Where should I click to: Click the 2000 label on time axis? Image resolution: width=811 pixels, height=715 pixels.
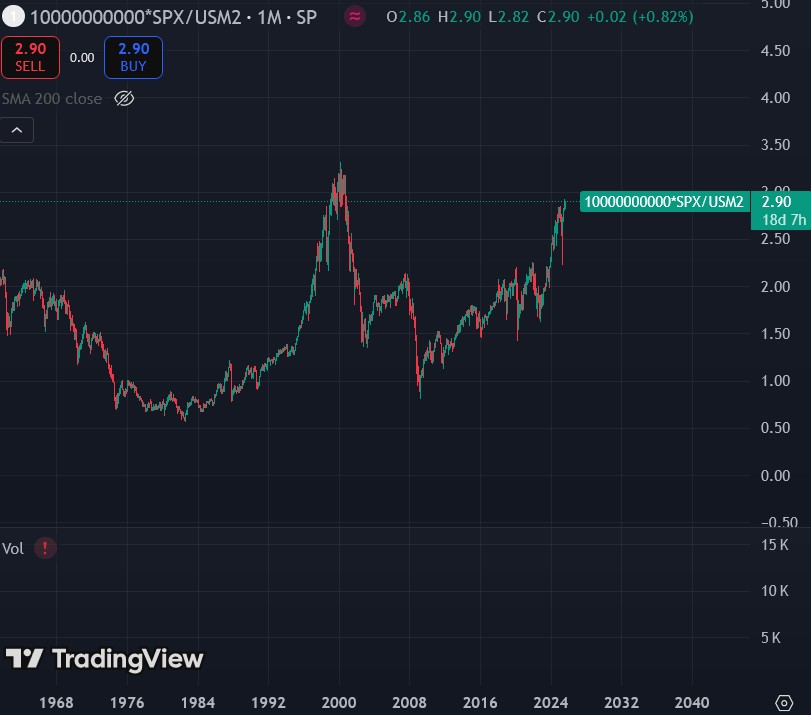[339, 703]
